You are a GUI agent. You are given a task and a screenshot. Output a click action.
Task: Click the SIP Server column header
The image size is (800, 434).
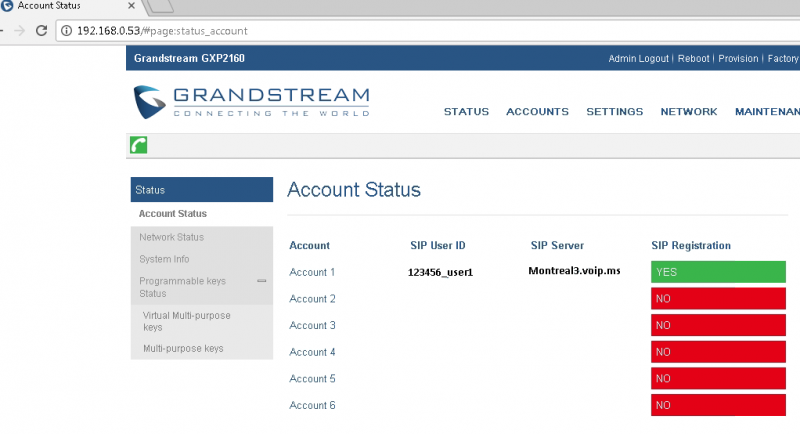(557, 245)
